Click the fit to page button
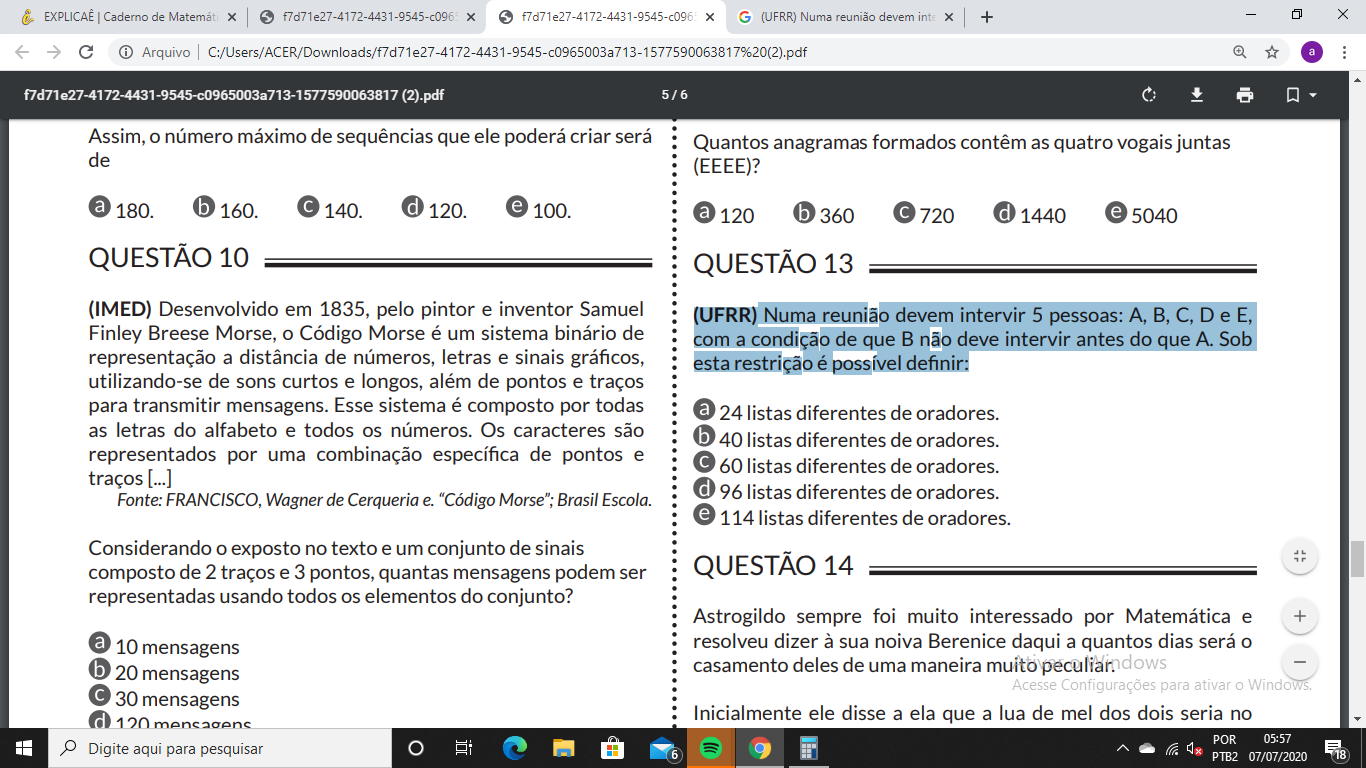Image resolution: width=1366 pixels, height=768 pixels. click(x=1299, y=556)
